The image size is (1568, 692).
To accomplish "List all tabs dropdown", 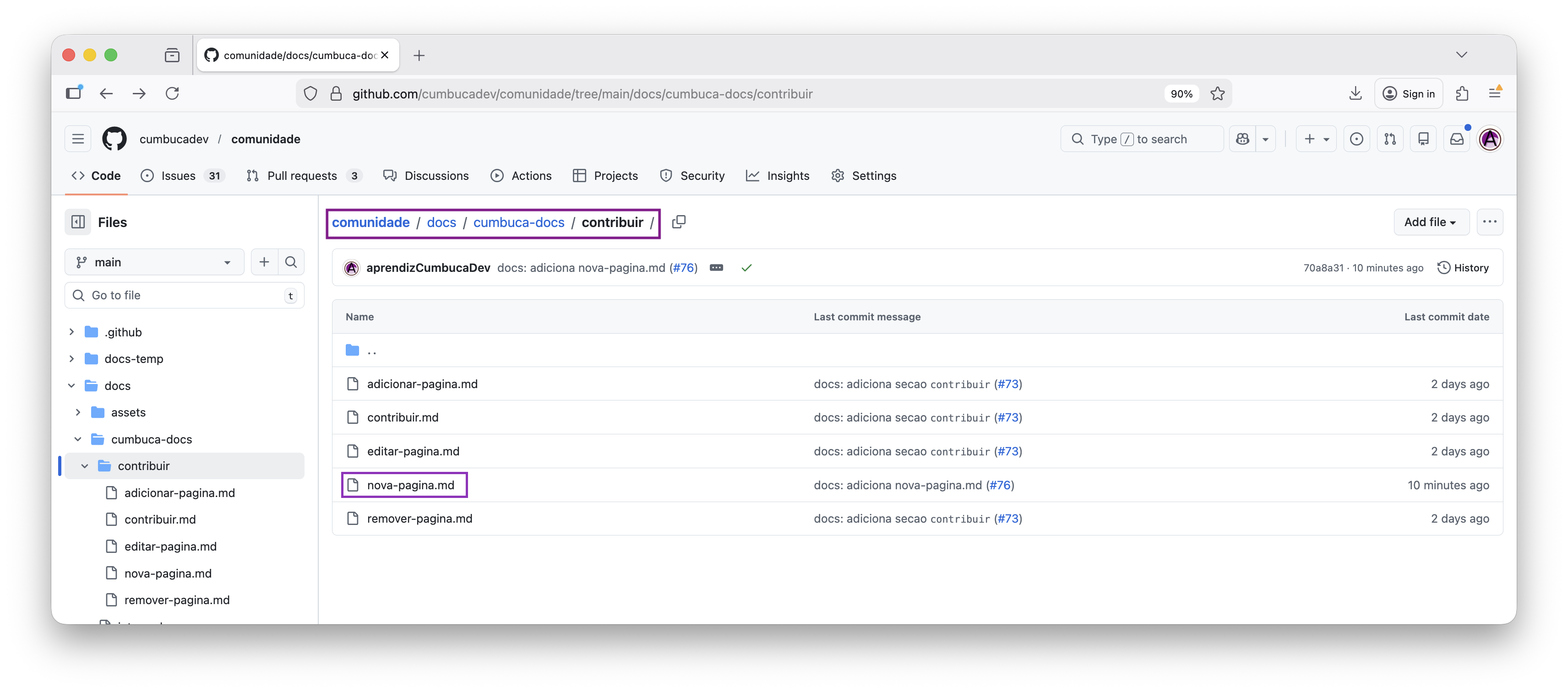I will coord(1461,55).
